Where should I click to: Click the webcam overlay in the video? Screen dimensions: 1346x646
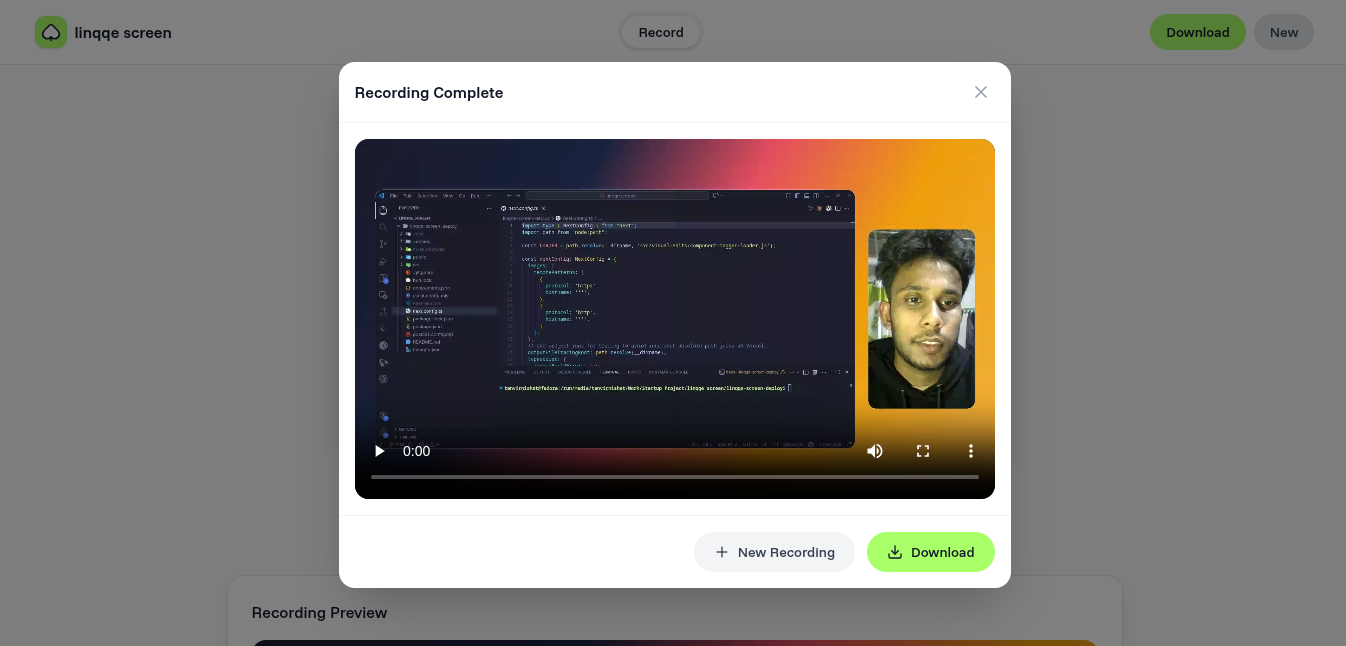pyautogui.click(x=921, y=318)
